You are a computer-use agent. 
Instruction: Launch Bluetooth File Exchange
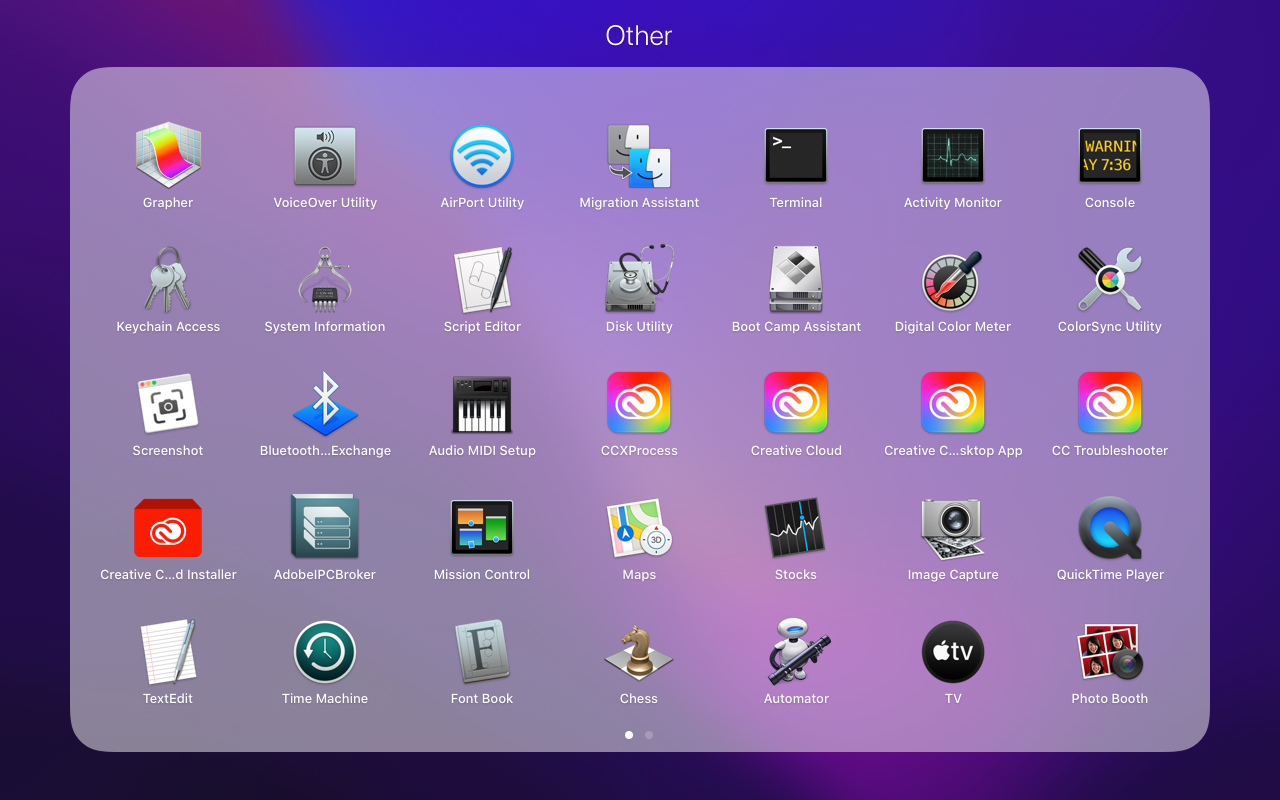click(325, 404)
